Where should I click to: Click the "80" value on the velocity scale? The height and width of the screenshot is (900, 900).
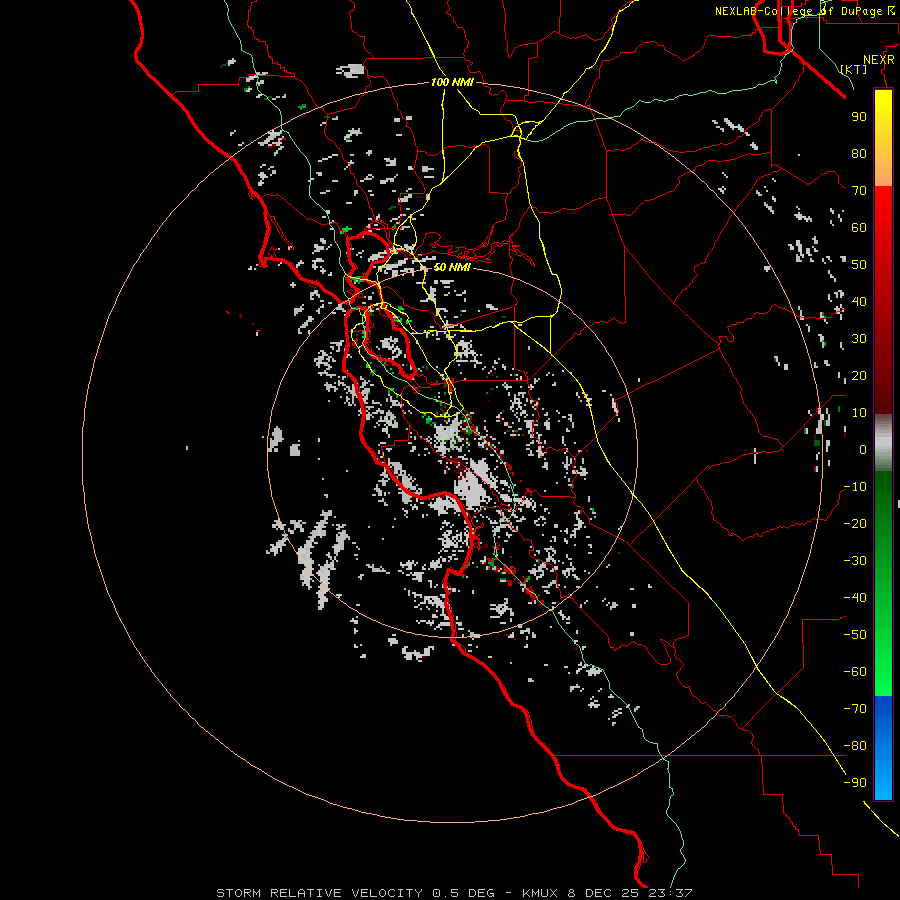(859, 154)
